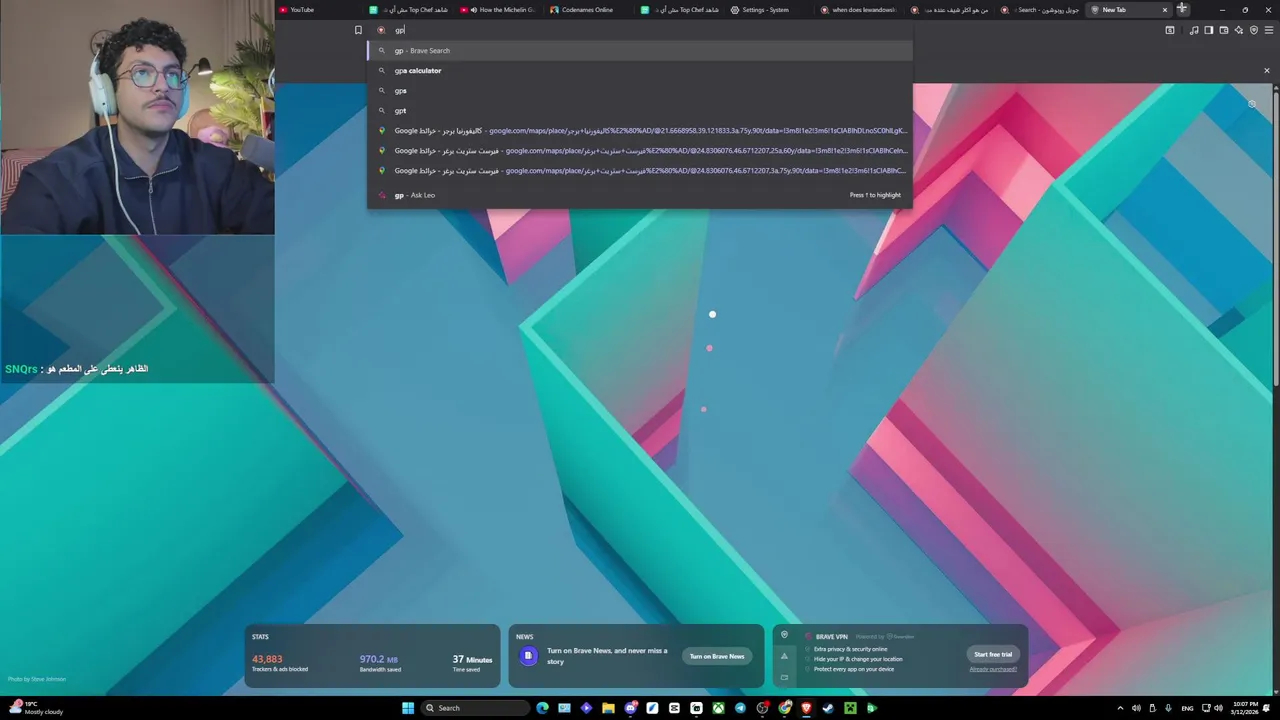Choose the 'gpa calculator' suggestion
This screenshot has height=720, width=1280.
click(x=640, y=70)
